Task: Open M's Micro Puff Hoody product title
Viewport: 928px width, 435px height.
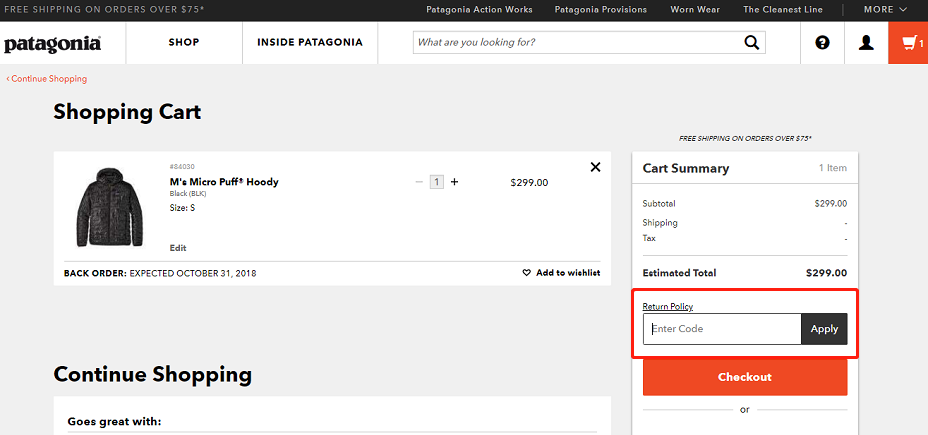Action: tap(224, 182)
